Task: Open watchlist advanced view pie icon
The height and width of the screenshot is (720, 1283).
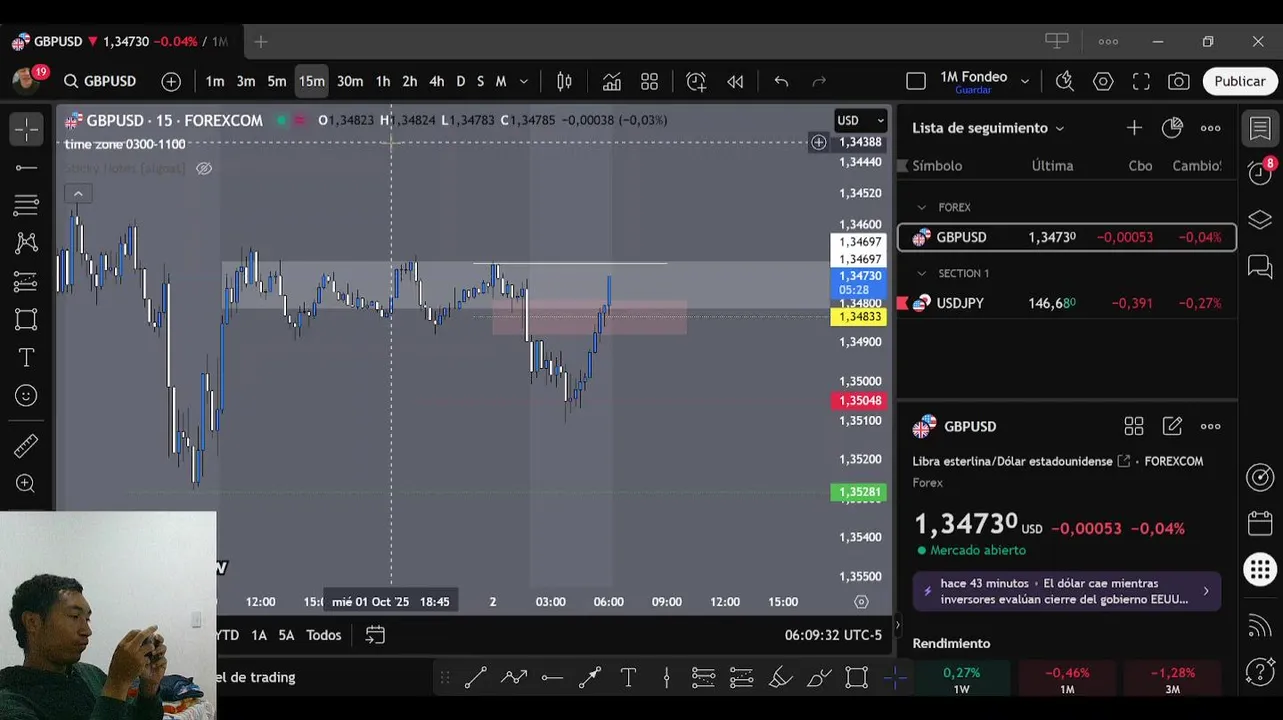Action: coord(1172,128)
